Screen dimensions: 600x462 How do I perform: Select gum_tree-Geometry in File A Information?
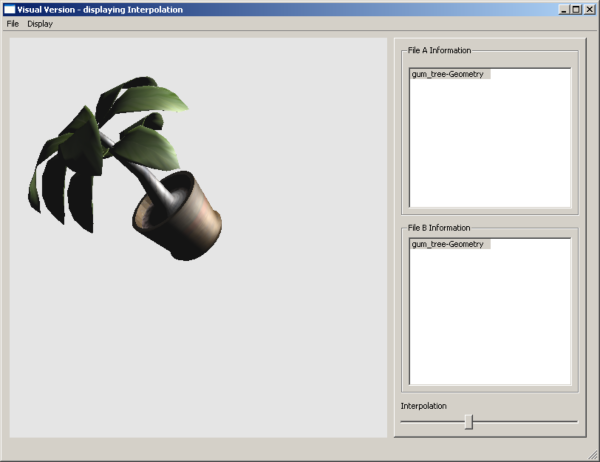coord(448,74)
